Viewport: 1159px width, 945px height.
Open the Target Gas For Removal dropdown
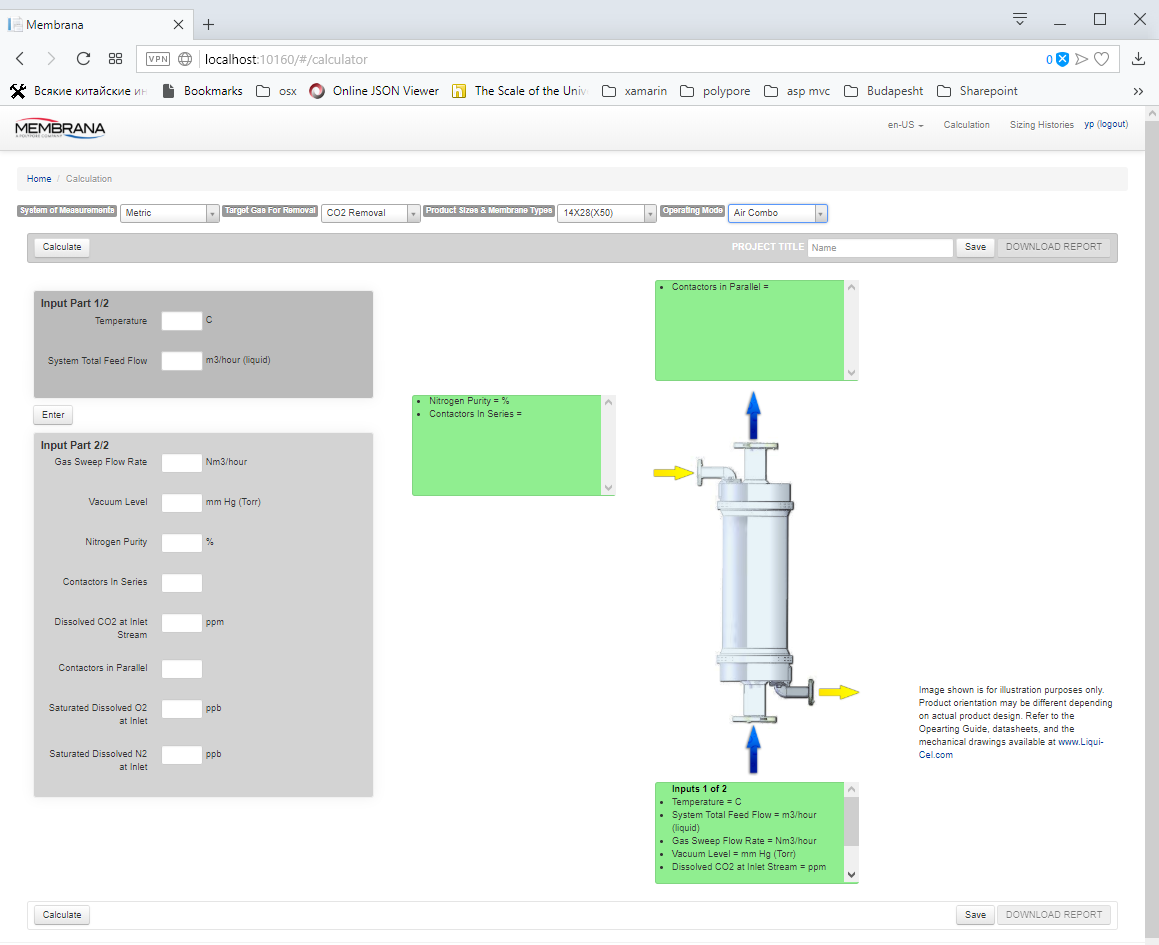point(371,213)
